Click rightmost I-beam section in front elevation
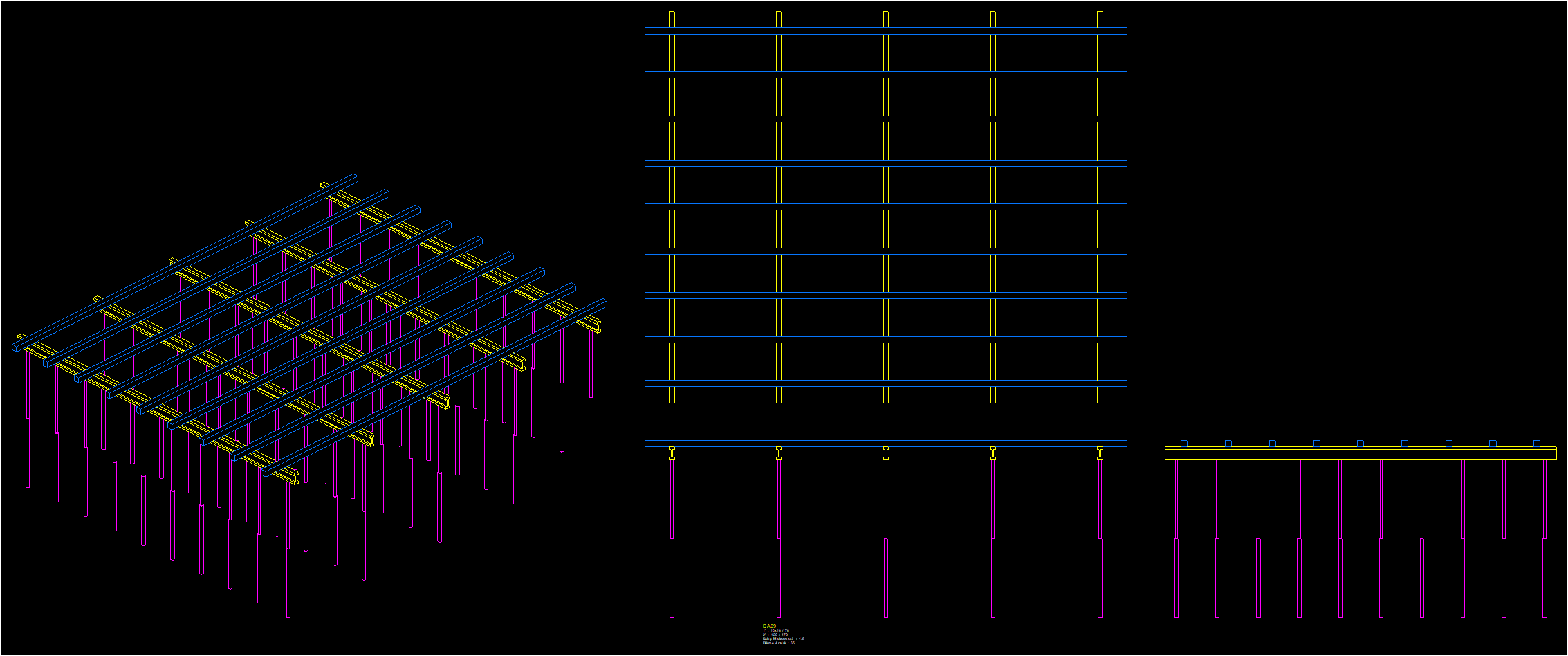Image resolution: width=1568 pixels, height=656 pixels. click(x=1100, y=453)
